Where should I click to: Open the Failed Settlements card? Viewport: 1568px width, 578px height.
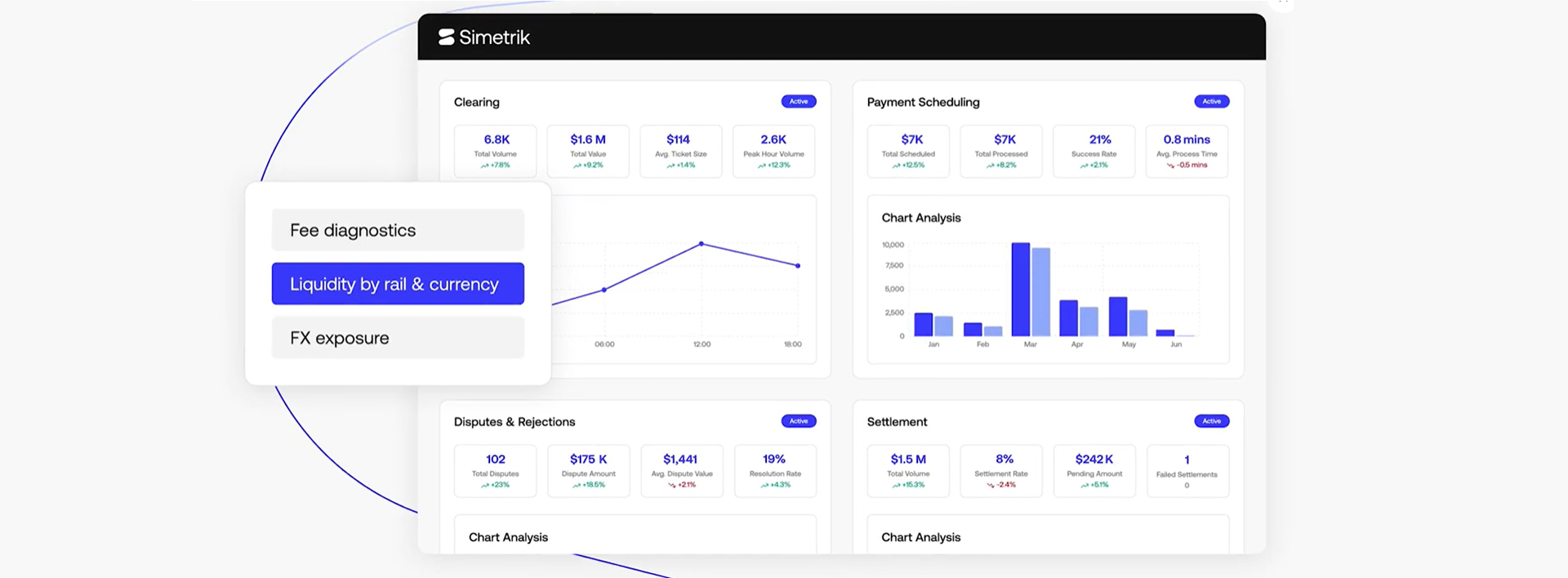click(x=1187, y=471)
